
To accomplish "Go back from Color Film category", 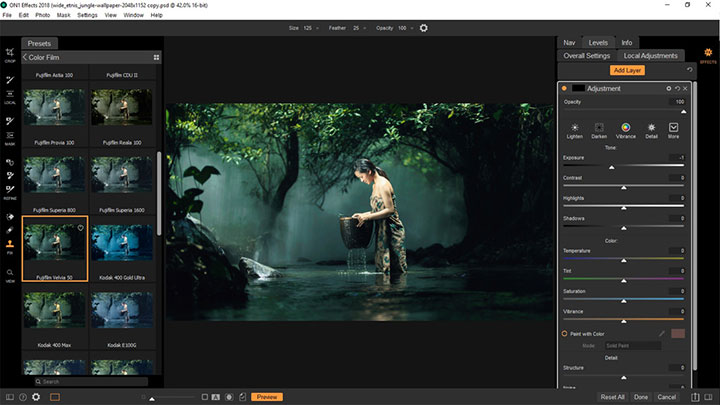I will (x=24, y=58).
